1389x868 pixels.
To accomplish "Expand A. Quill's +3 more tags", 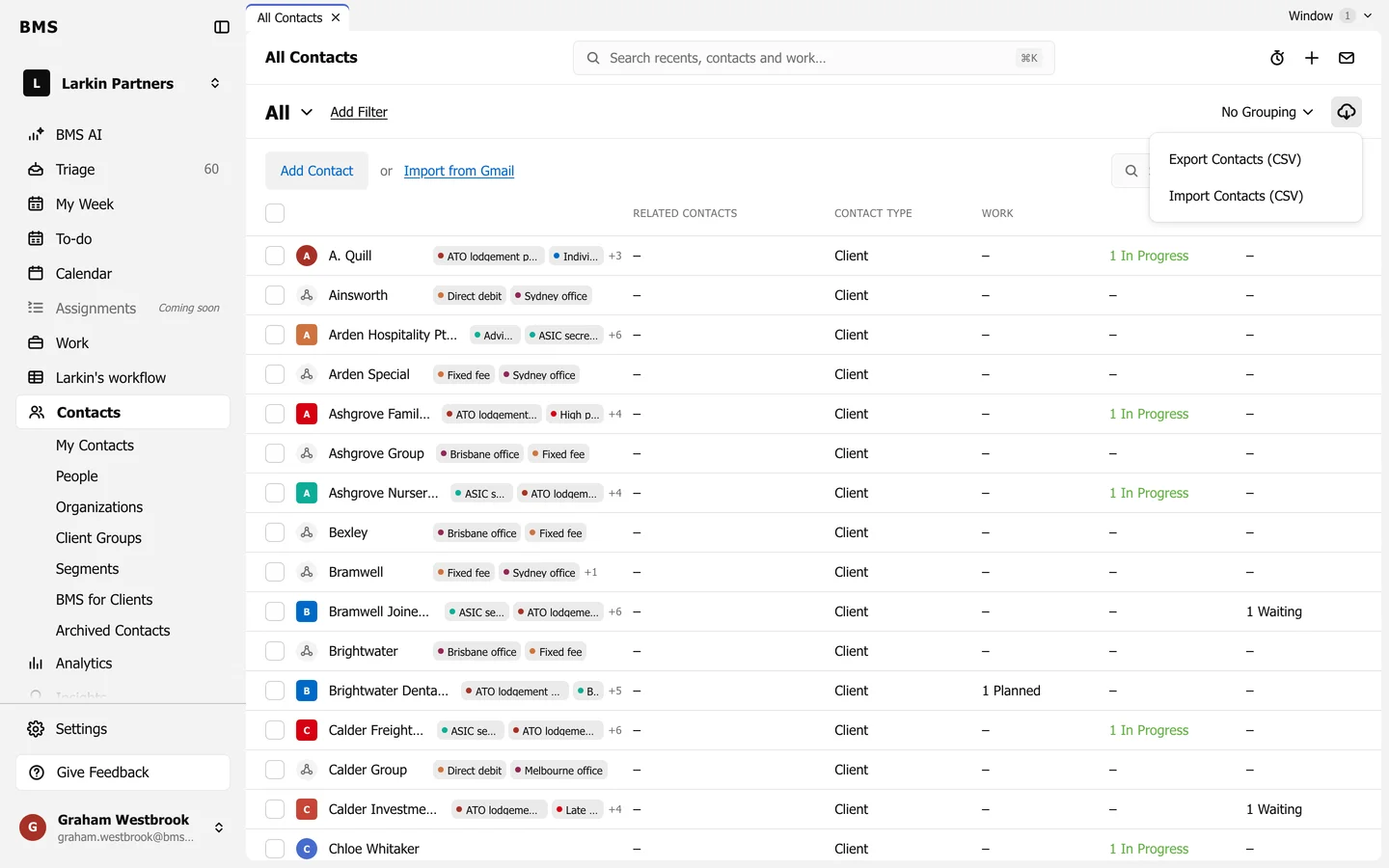I will pos(615,256).
